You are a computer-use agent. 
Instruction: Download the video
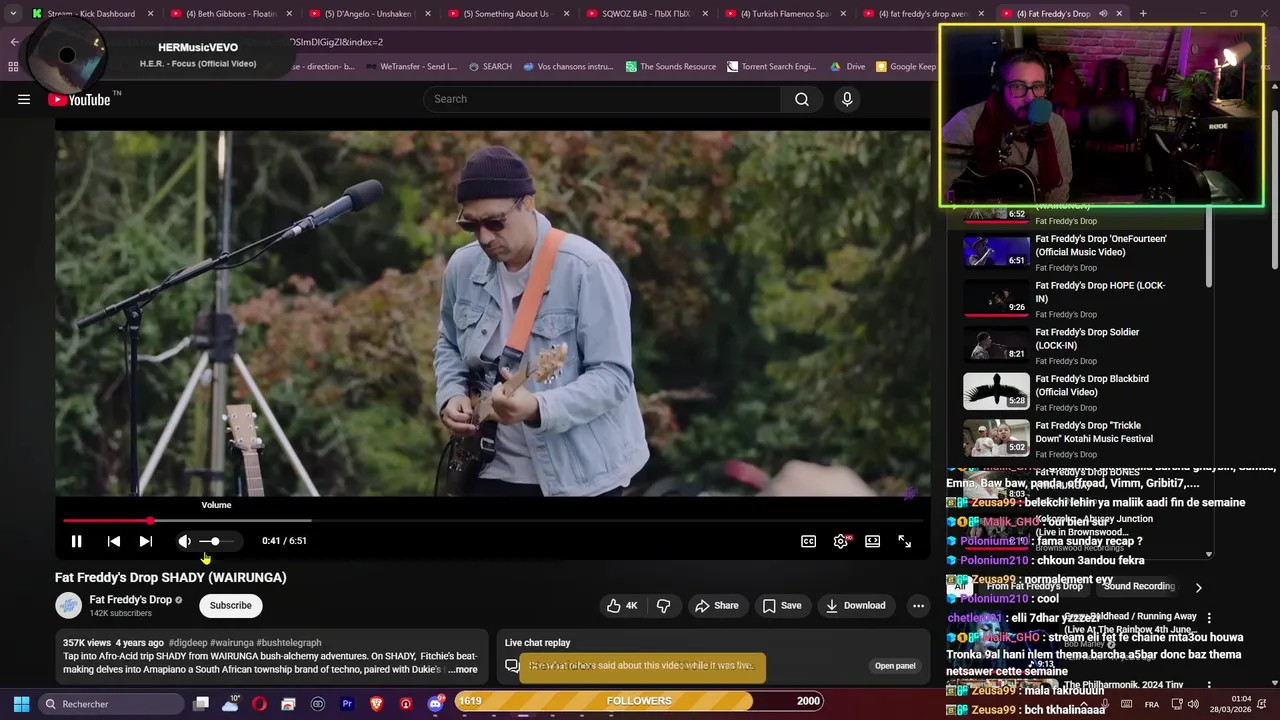point(855,605)
